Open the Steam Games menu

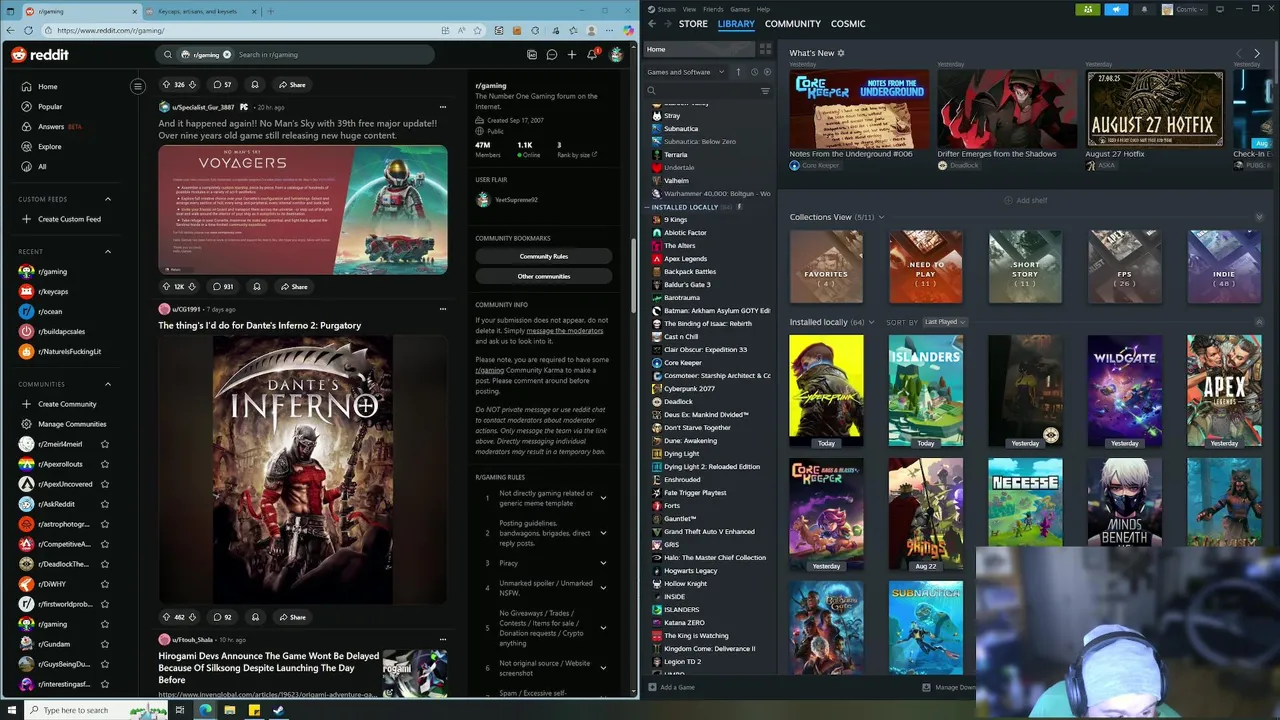[740, 9]
